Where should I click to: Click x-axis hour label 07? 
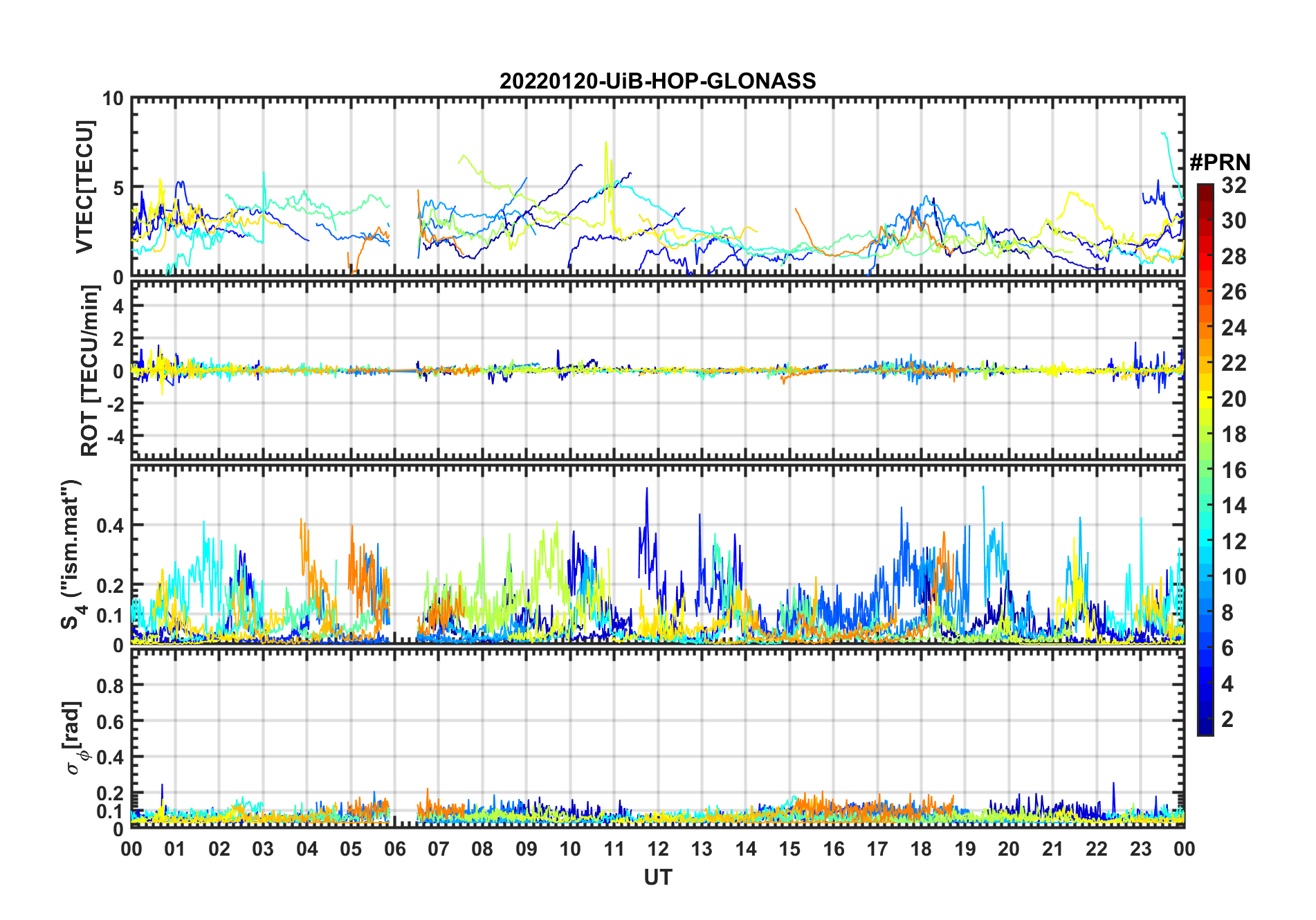(x=439, y=849)
